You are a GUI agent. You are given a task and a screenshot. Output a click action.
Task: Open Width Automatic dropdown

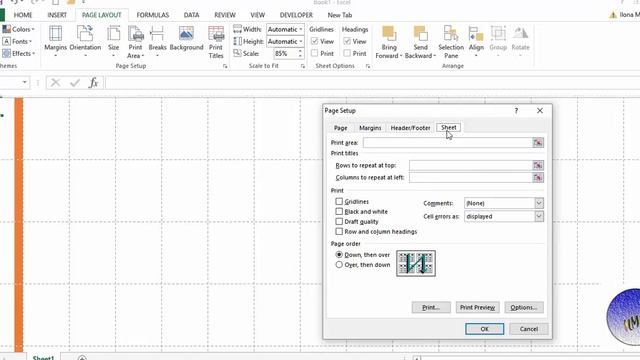(x=301, y=29)
